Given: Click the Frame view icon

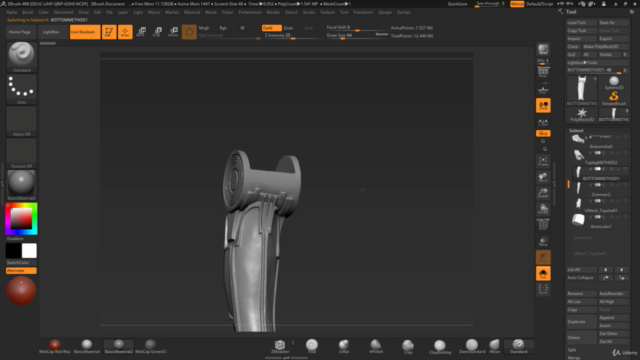Looking at the screenshot, I should pos(543,161).
